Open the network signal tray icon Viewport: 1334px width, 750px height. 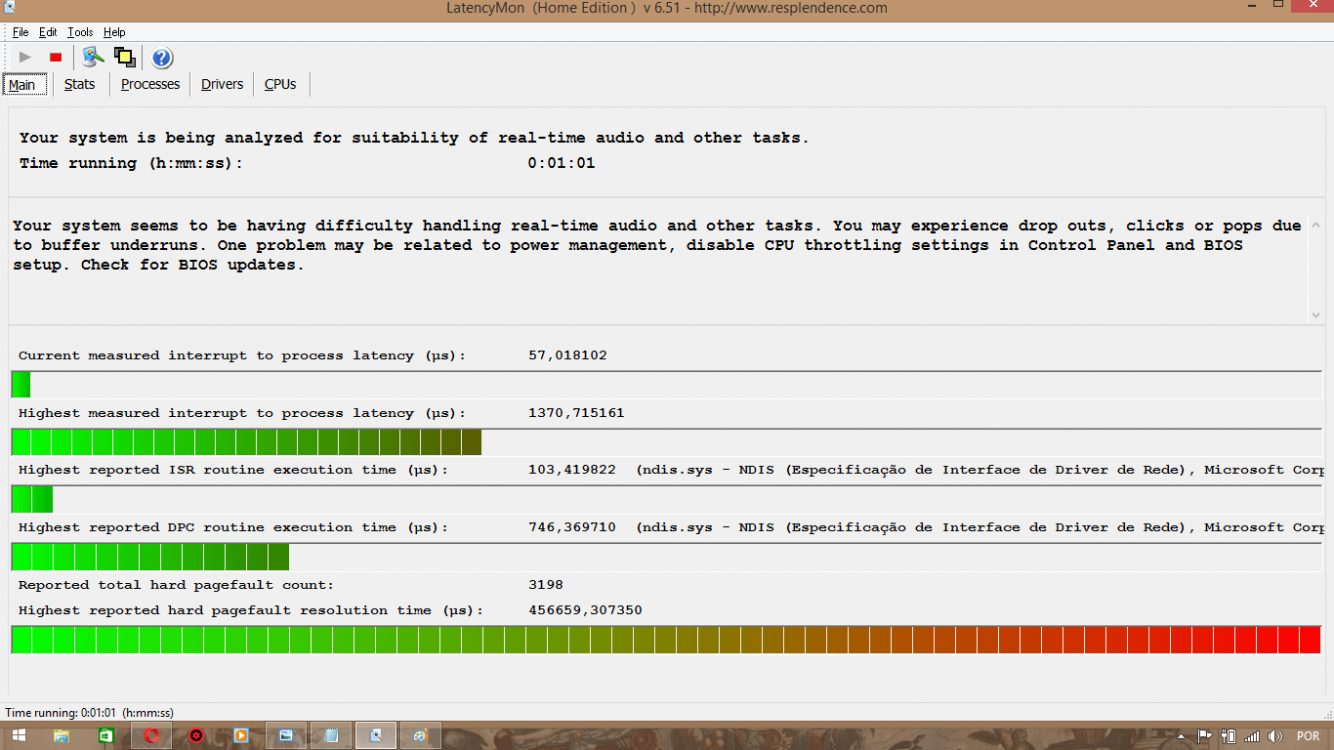1251,737
